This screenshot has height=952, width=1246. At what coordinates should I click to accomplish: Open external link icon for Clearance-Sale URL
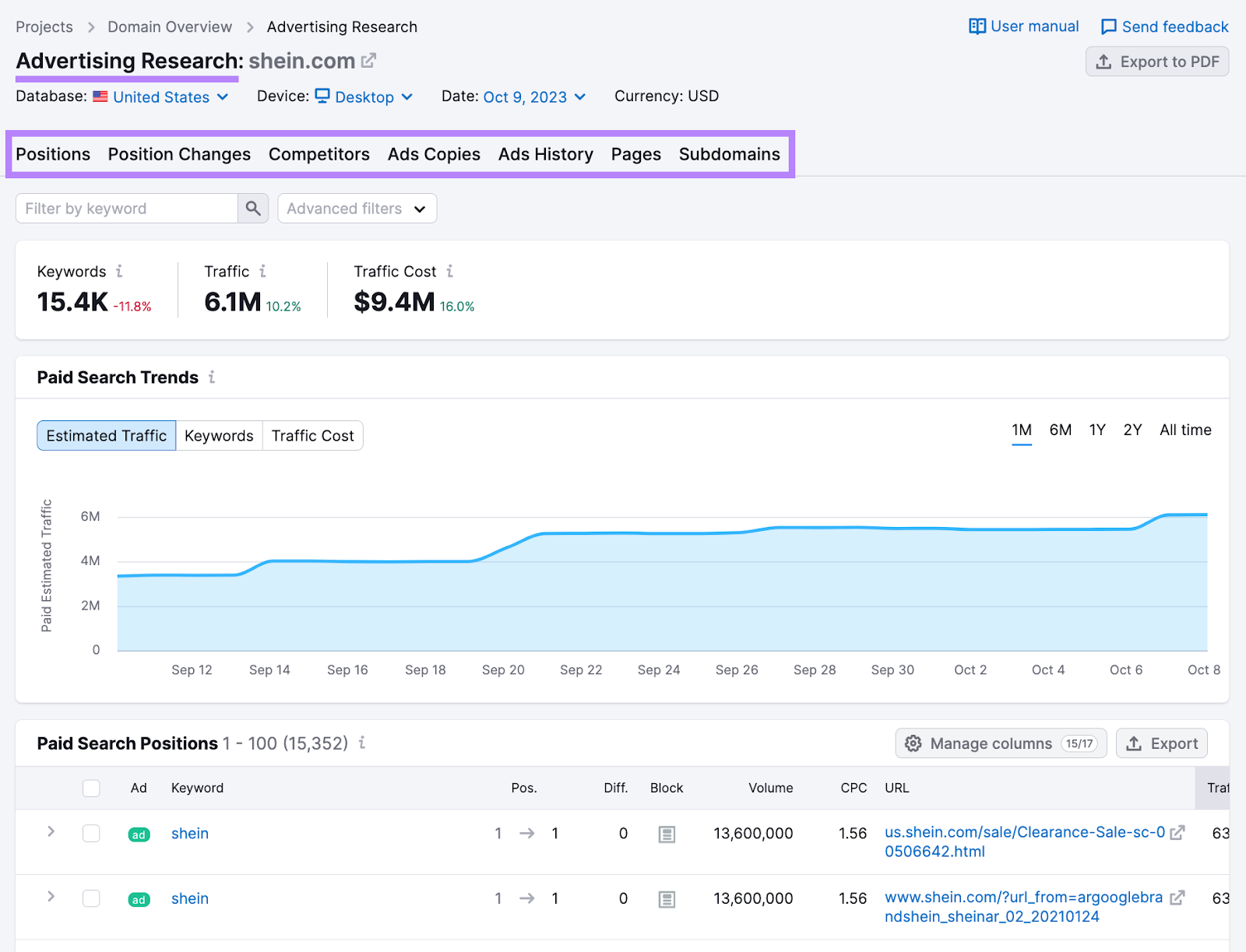coord(1177,833)
